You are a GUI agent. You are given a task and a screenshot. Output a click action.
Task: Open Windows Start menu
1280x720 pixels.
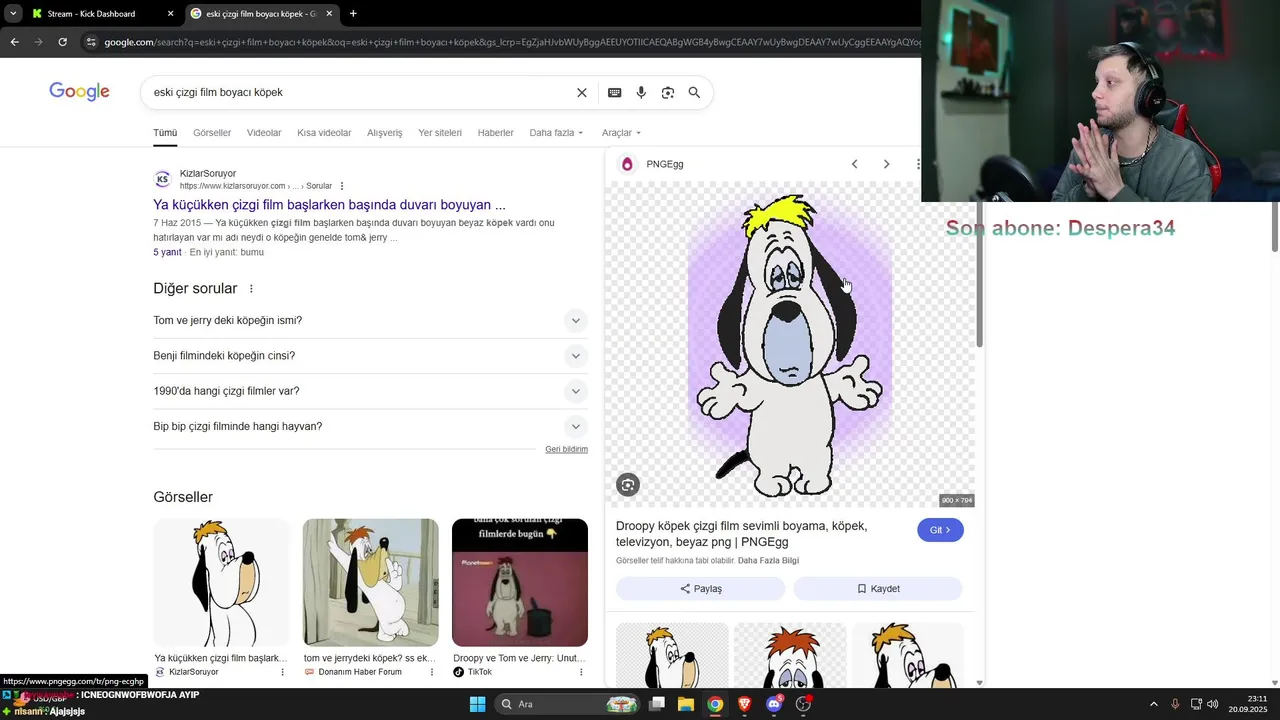point(477,704)
